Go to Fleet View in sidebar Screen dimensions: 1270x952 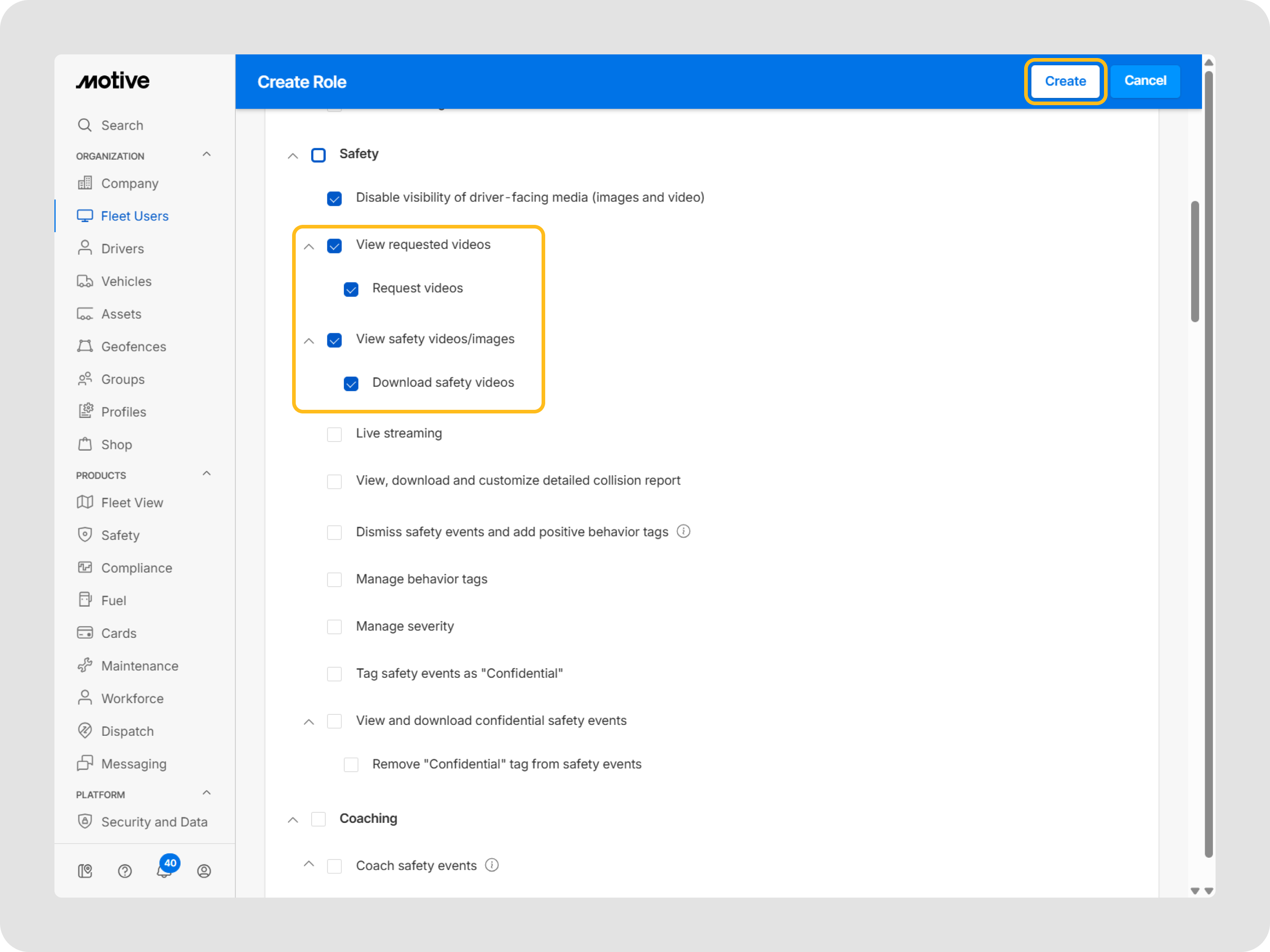tap(132, 502)
